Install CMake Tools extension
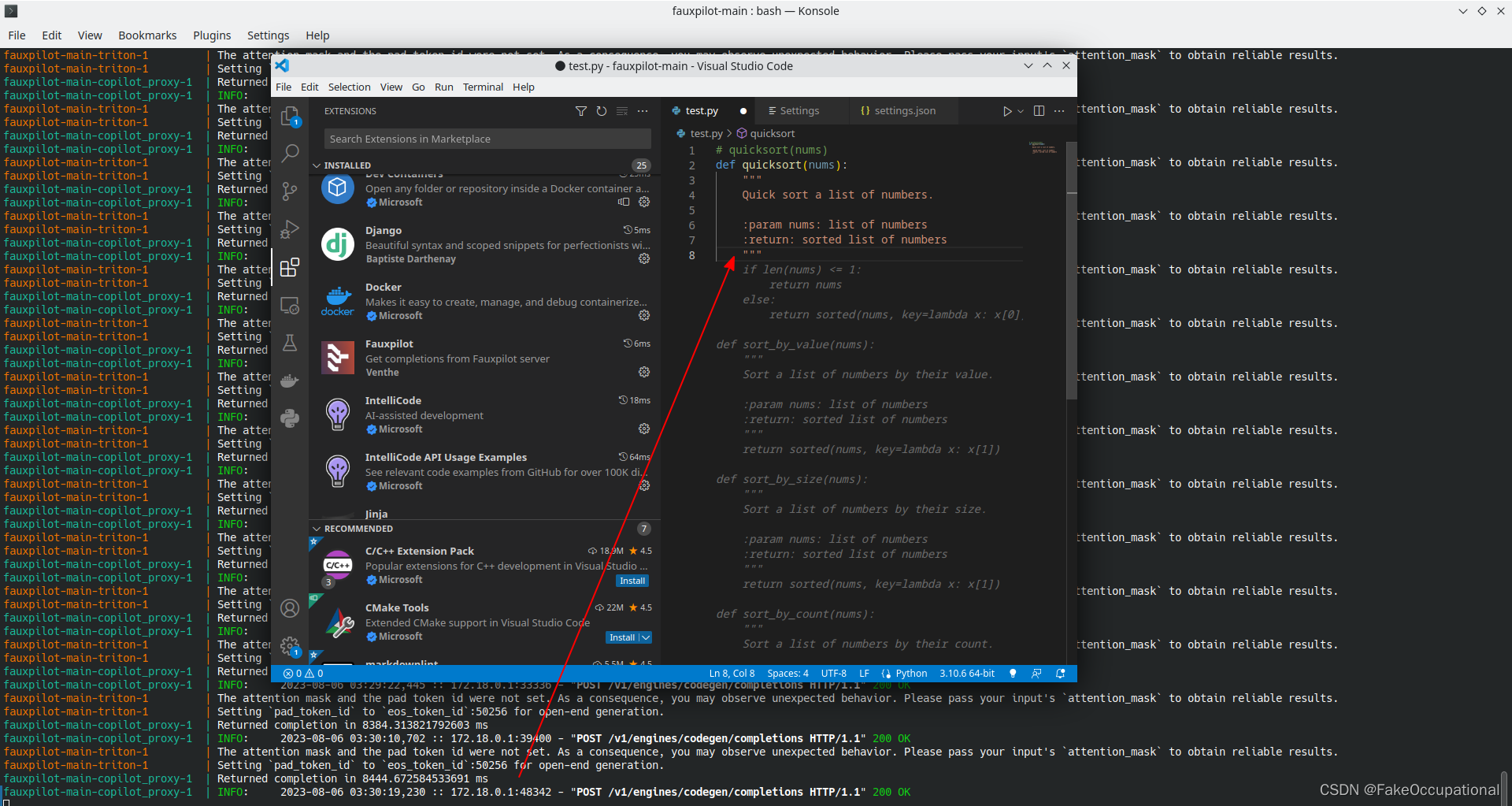Image resolution: width=1512 pixels, height=806 pixels. tap(622, 637)
